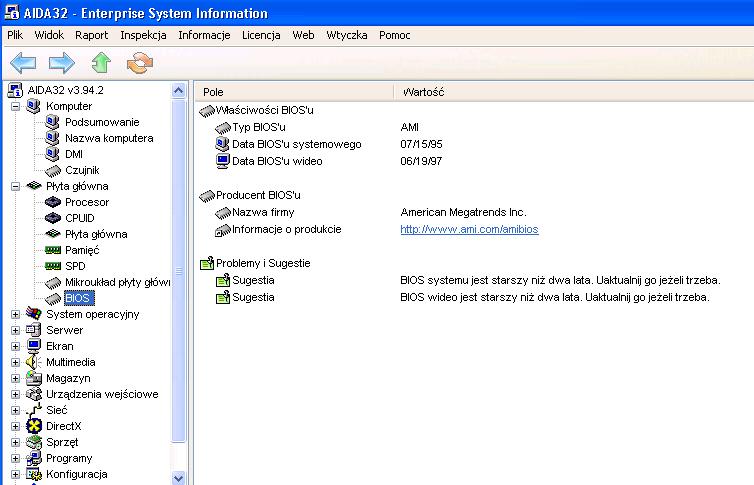
Task: Expand the Sieć branch
Action: click(15, 410)
